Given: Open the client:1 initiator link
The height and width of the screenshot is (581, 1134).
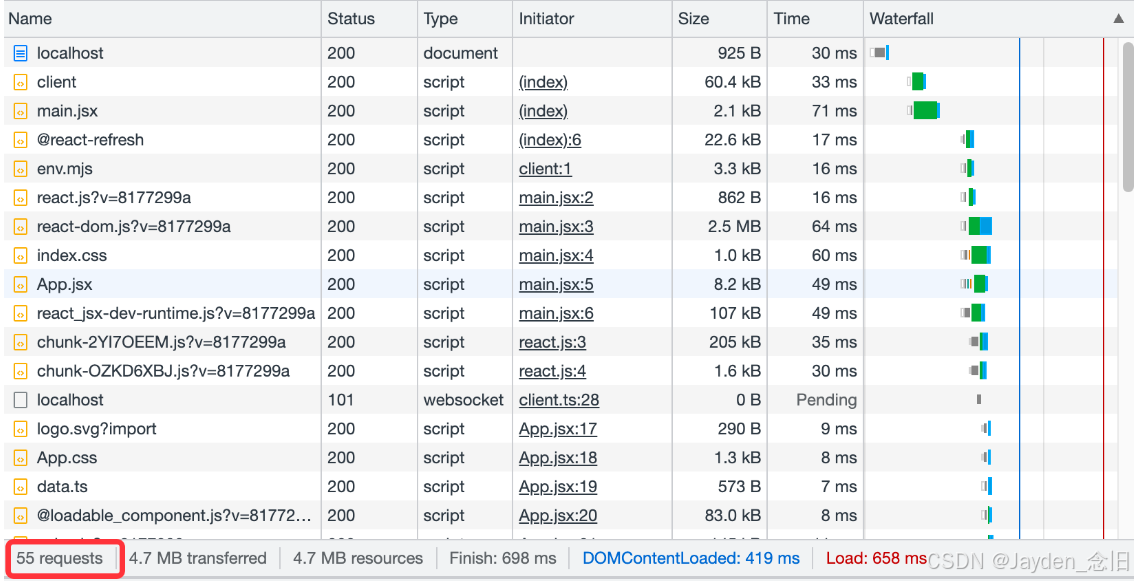Looking at the screenshot, I should [545, 169].
